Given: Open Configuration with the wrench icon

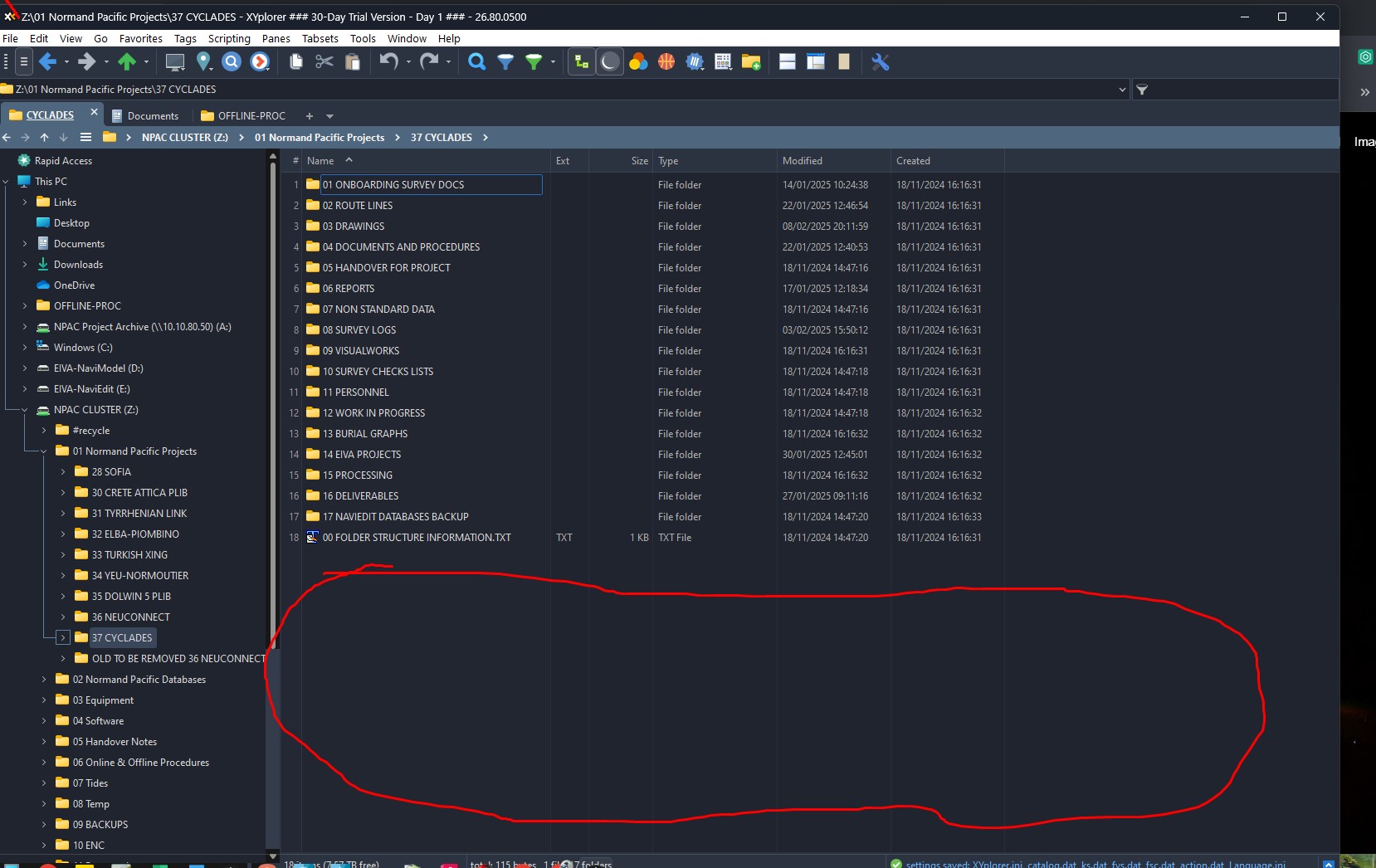Looking at the screenshot, I should [x=880, y=61].
